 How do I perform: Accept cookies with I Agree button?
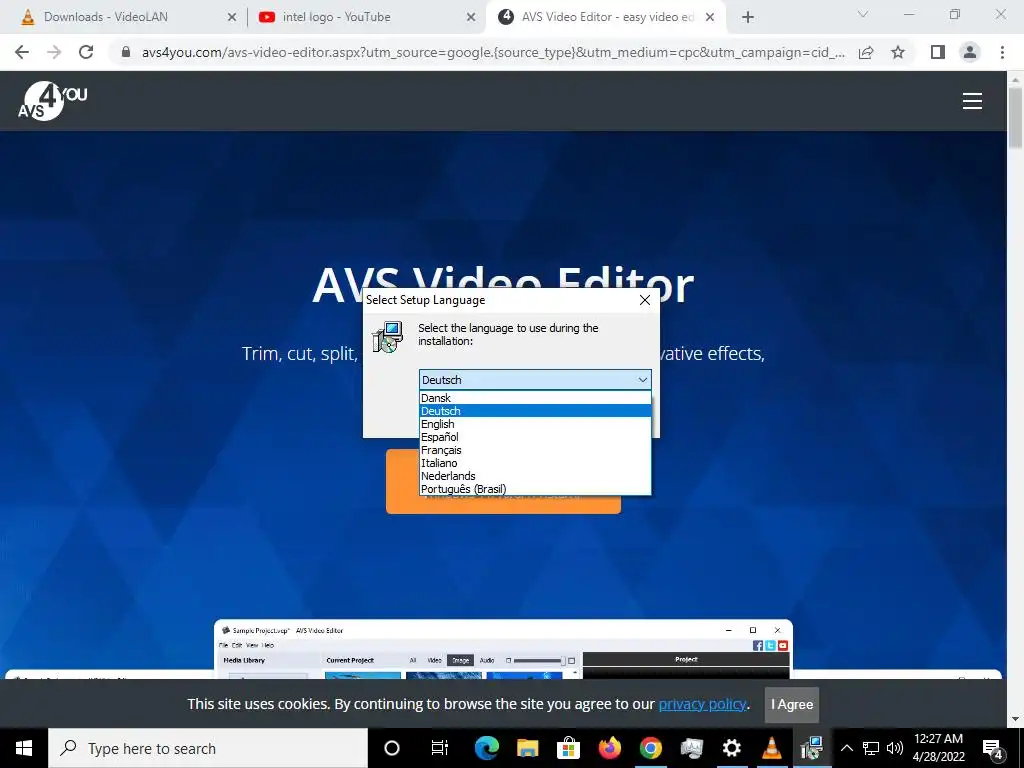point(792,704)
